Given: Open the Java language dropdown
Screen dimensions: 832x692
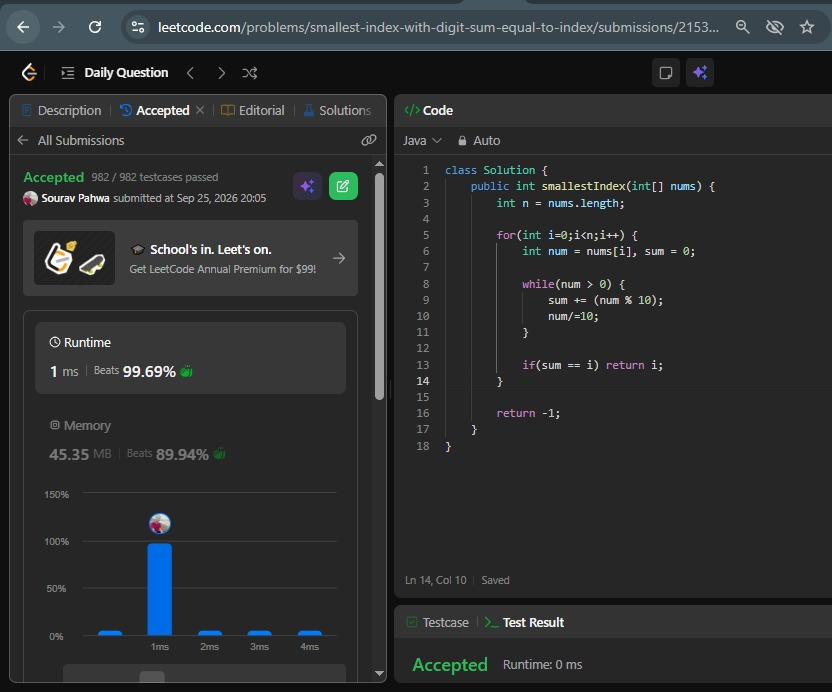Looking at the screenshot, I should coord(422,141).
